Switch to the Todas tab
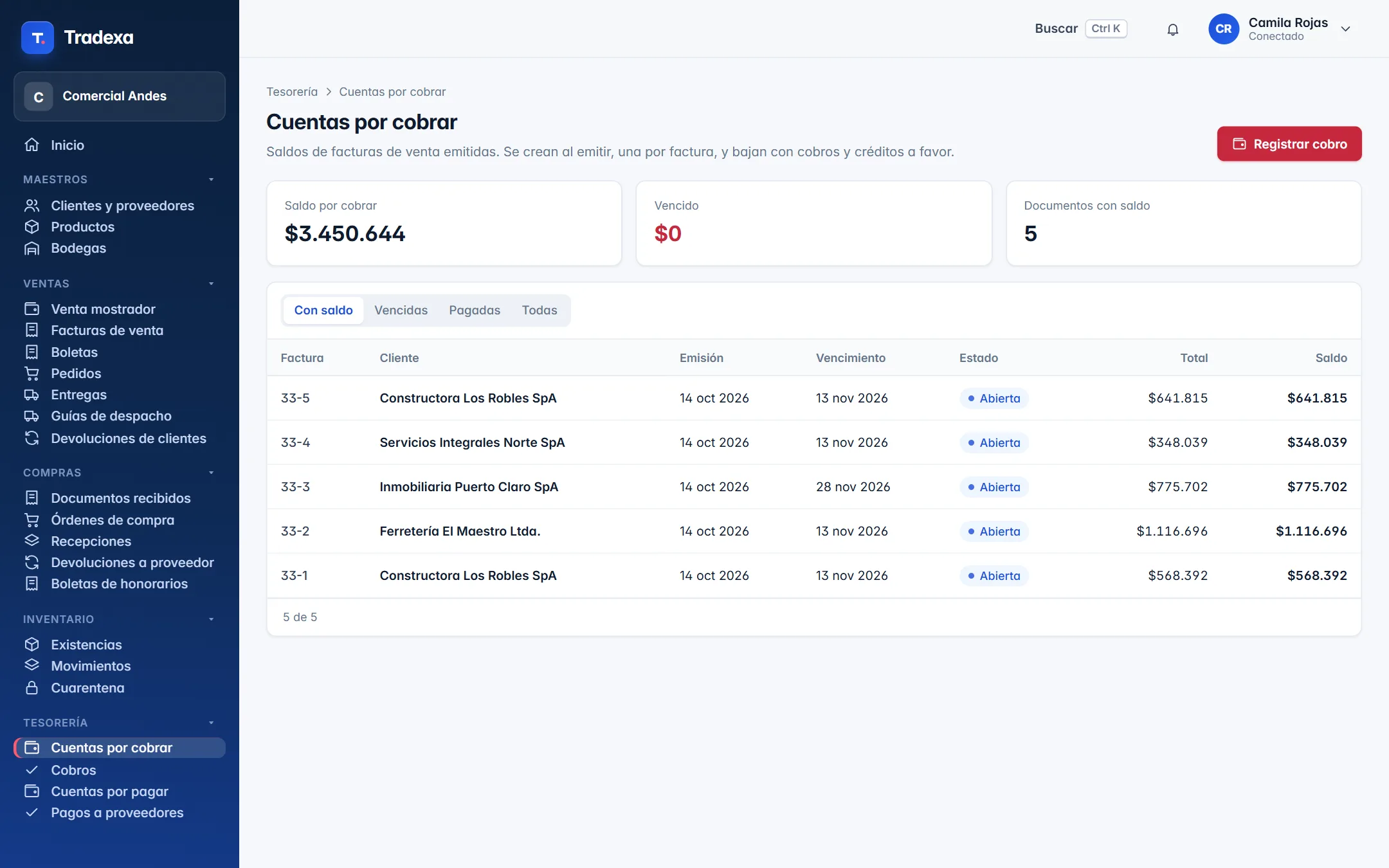This screenshot has width=1389, height=868. click(540, 311)
